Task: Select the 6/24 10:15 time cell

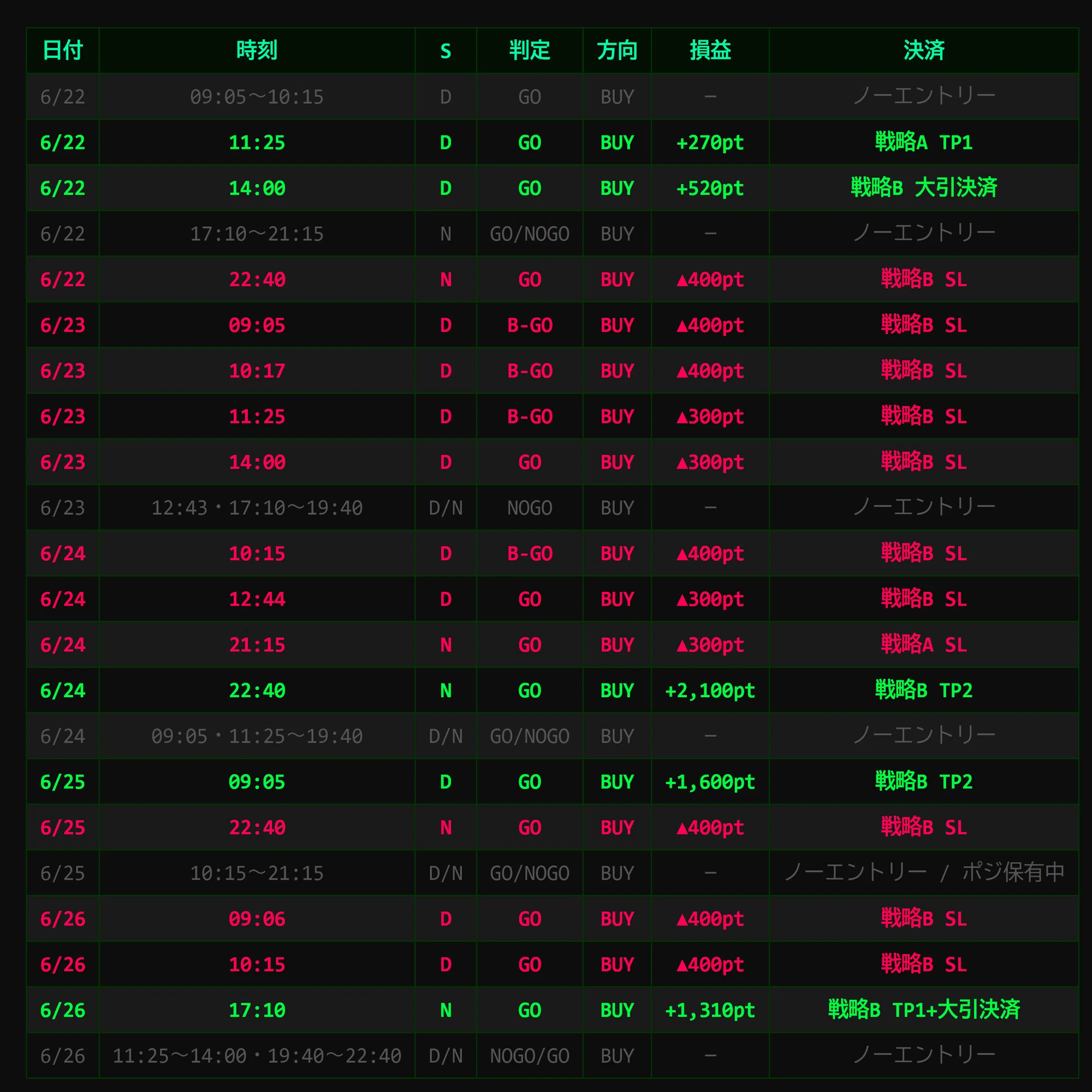Action: [257, 553]
